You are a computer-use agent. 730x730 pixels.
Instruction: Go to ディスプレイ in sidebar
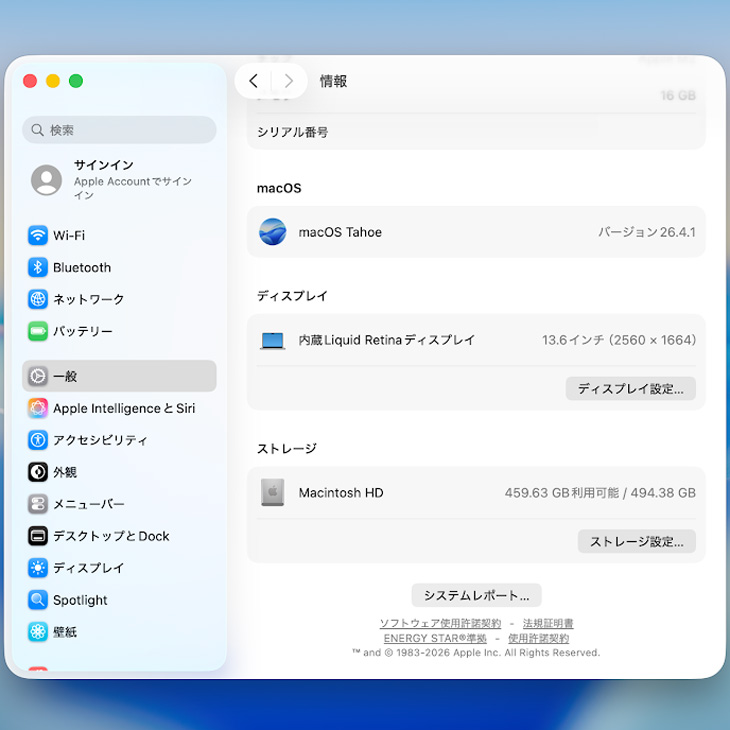point(88,568)
